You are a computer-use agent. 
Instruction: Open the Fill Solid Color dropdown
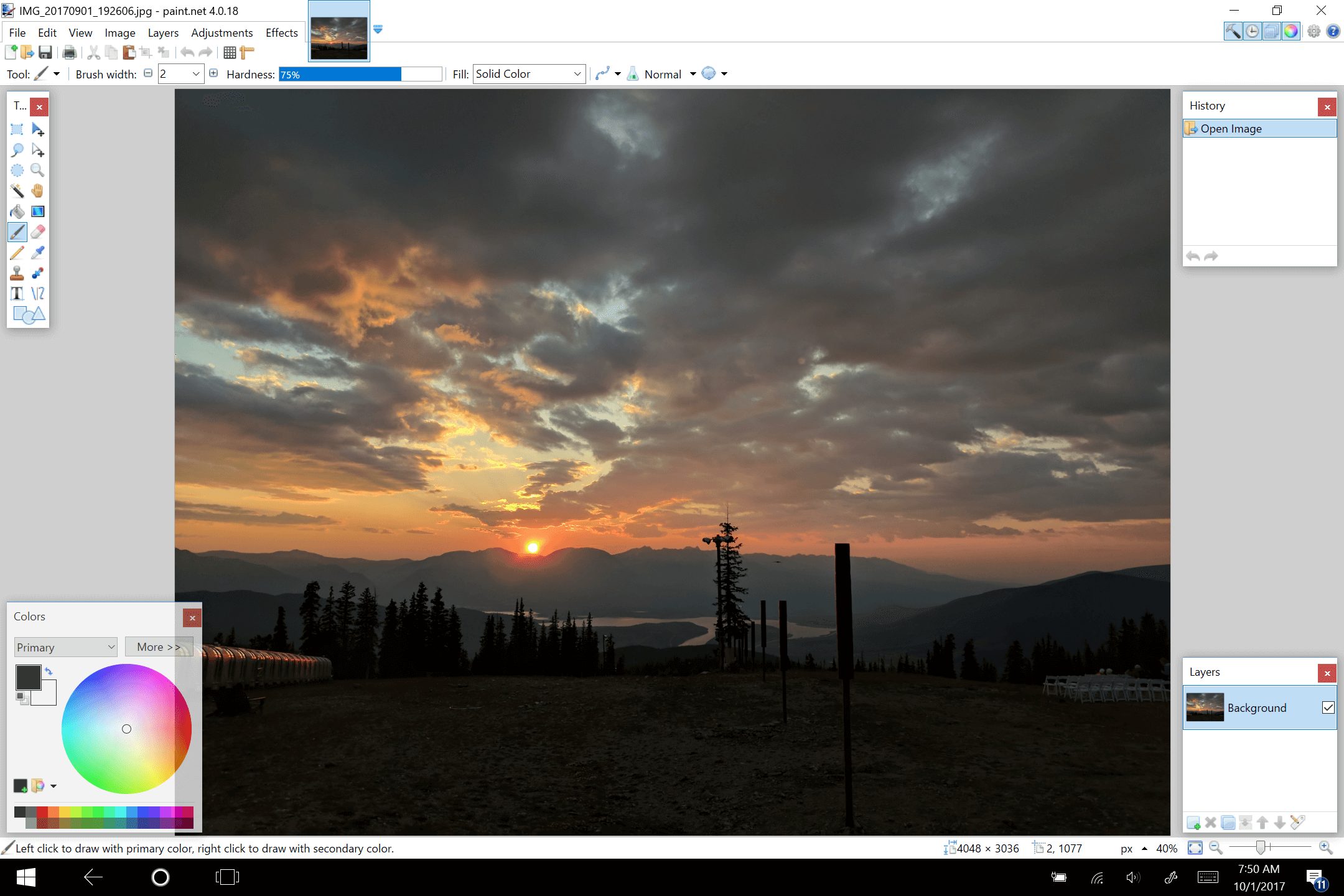tap(529, 74)
